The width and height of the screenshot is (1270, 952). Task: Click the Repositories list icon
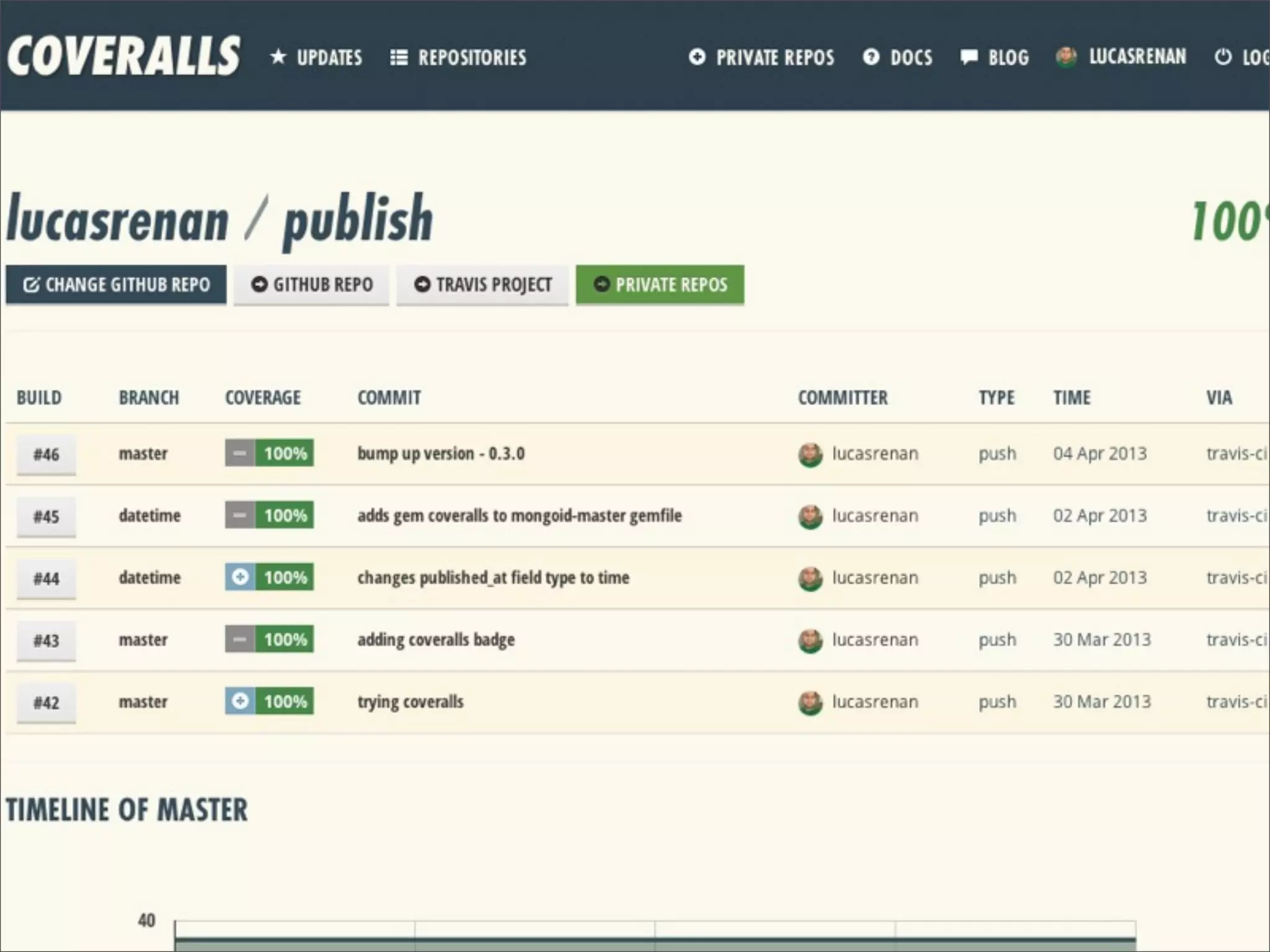click(x=399, y=58)
